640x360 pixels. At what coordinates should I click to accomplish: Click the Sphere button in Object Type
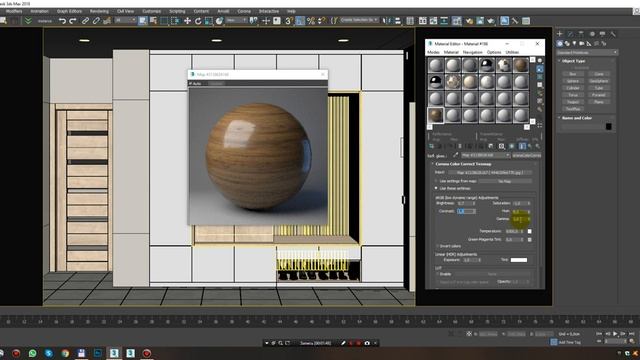pyautogui.click(x=573, y=81)
